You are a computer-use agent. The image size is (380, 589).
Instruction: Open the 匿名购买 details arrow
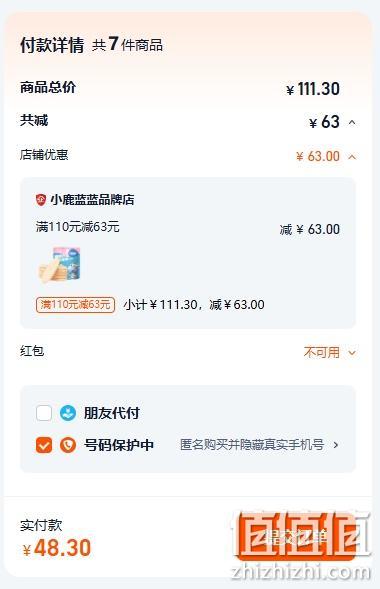pos(336,445)
